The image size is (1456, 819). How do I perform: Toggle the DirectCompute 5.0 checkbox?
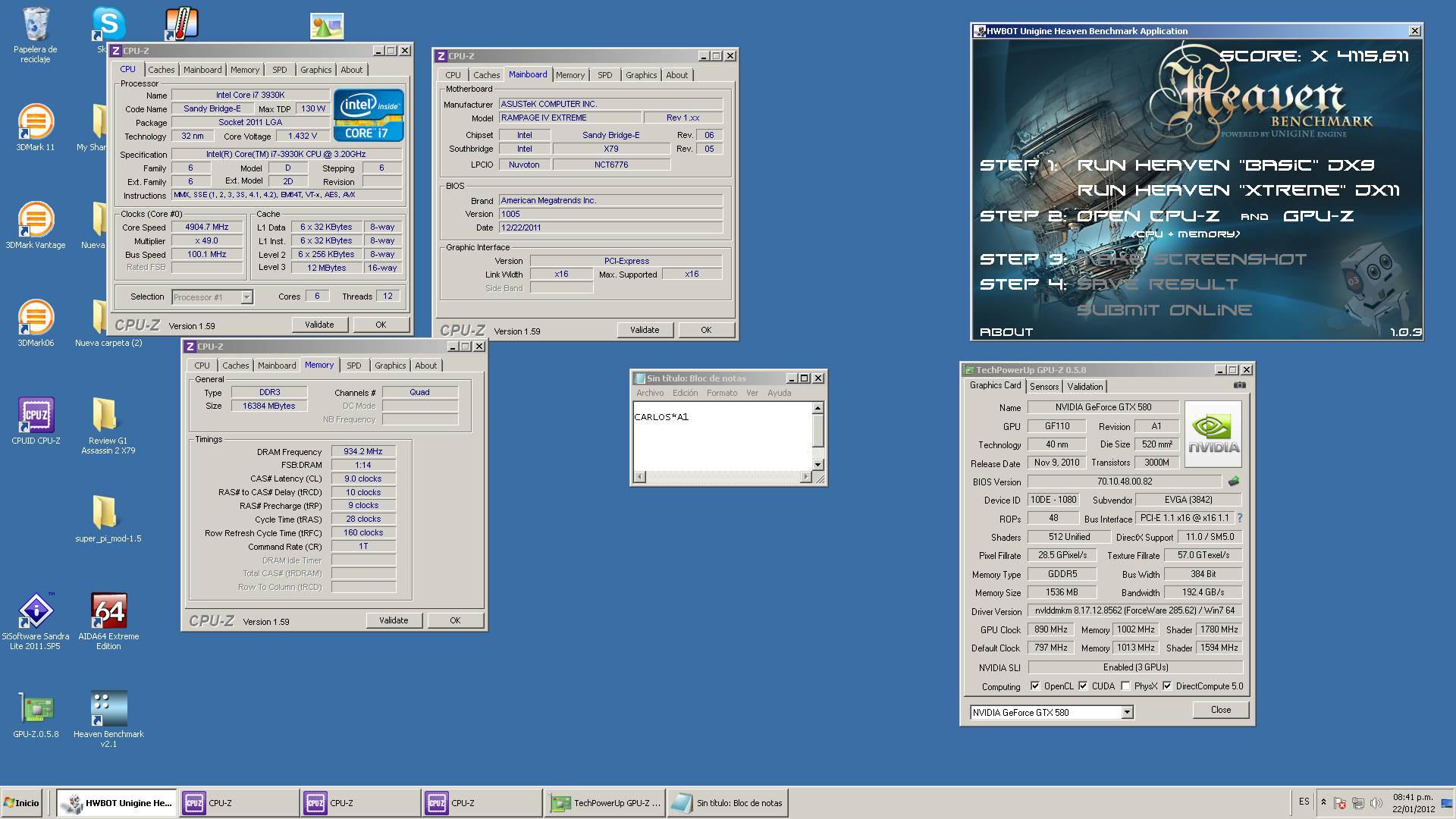click(x=1167, y=686)
